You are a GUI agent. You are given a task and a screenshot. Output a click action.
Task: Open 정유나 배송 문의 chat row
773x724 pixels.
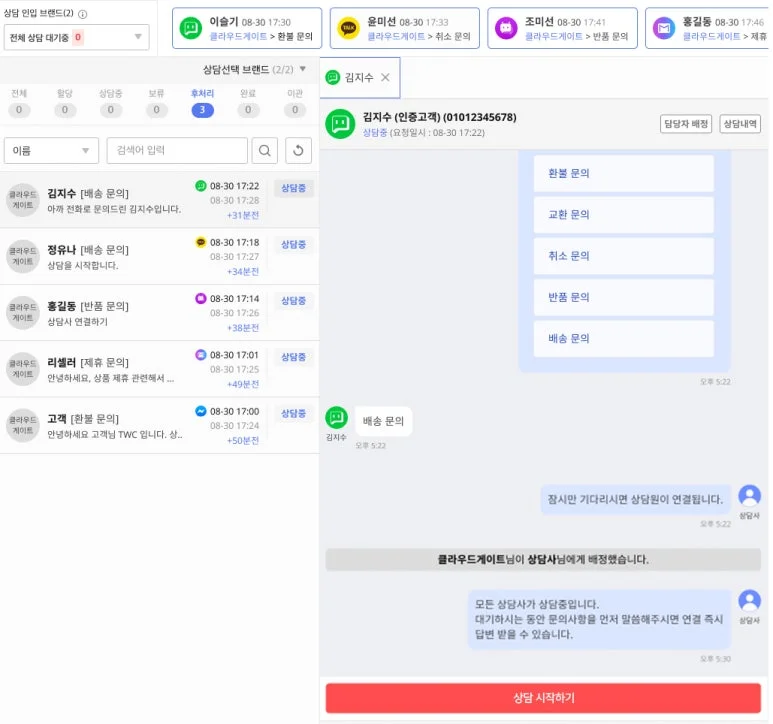pyautogui.click(x=159, y=256)
